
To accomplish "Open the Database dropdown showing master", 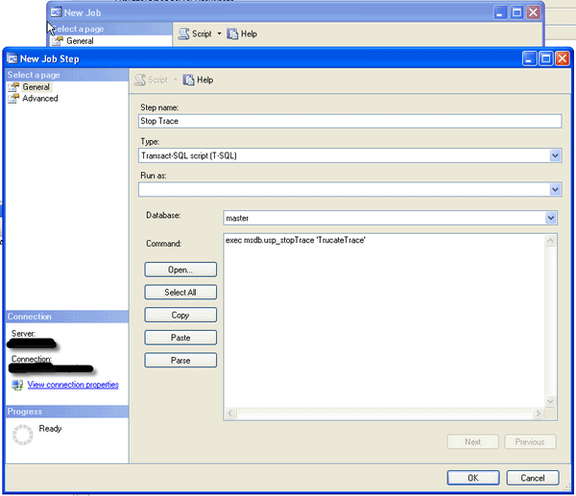I will coord(551,218).
